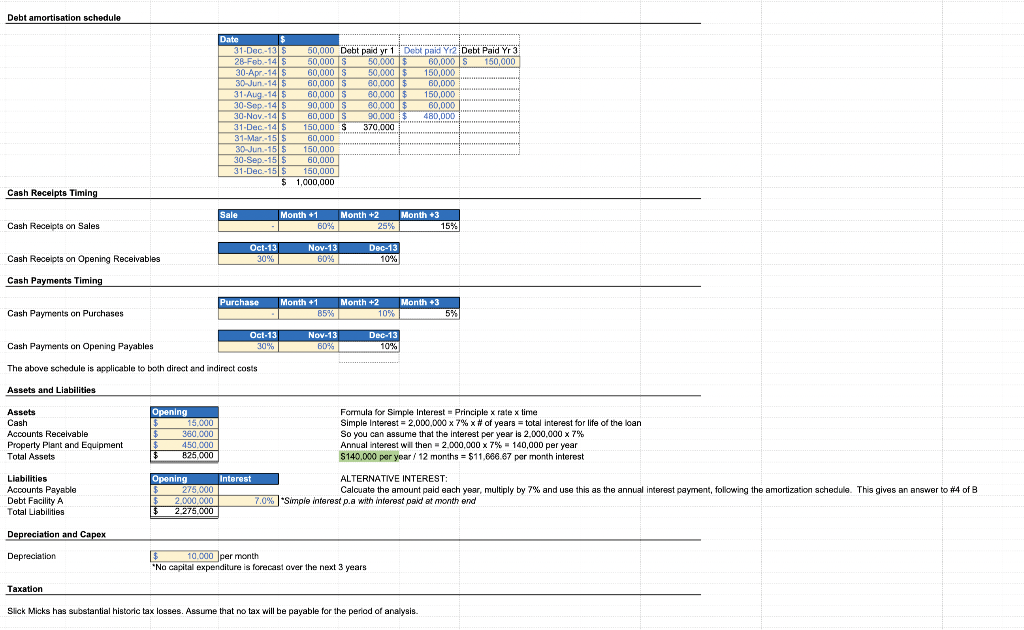Click the 10,000 depreciation input cell
This screenshot has height=630, width=1024.
pos(184,556)
